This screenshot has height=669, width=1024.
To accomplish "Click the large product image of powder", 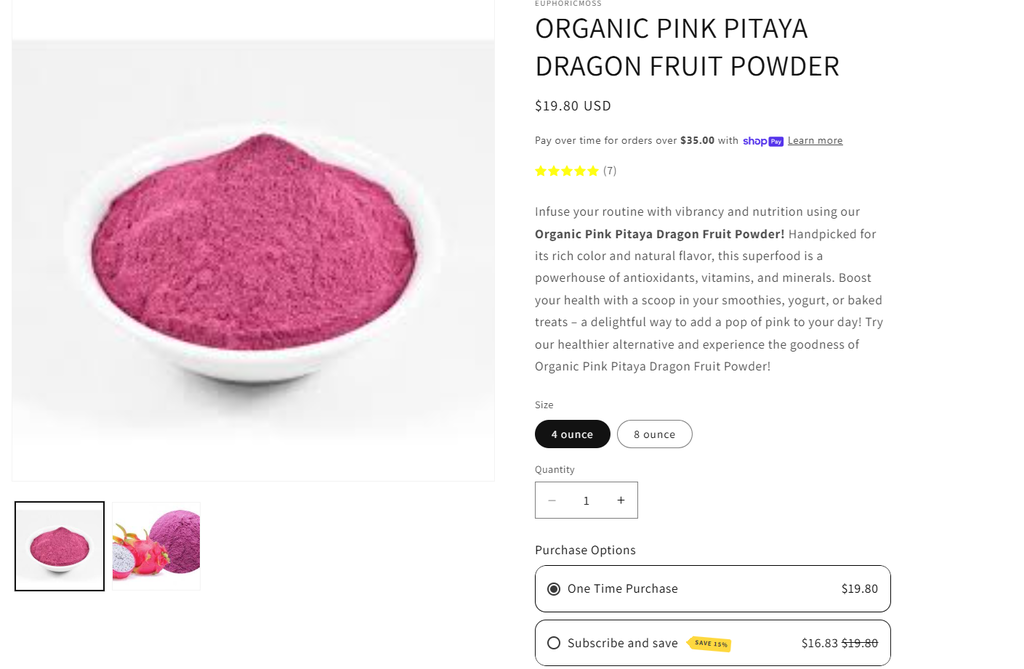I will pos(253,260).
